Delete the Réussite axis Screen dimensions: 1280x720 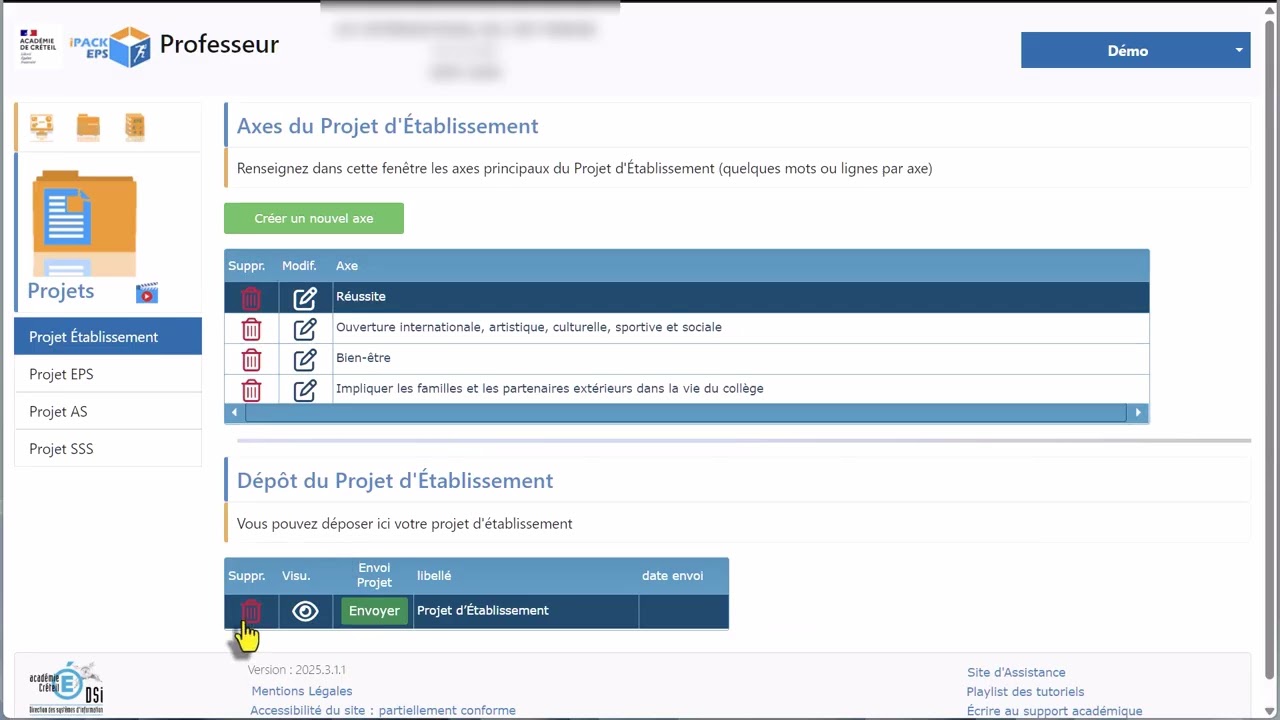click(x=251, y=298)
